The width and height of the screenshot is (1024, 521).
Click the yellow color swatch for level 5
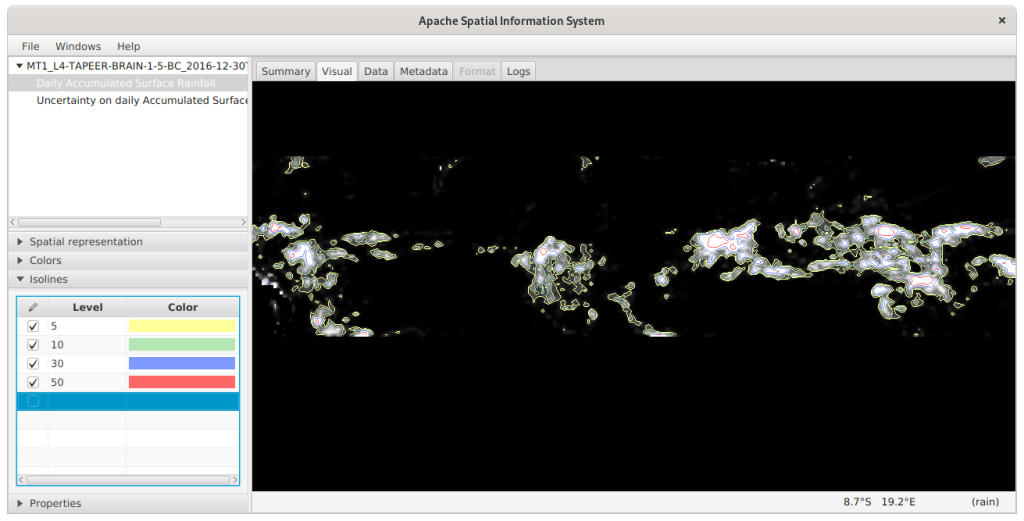point(182,326)
